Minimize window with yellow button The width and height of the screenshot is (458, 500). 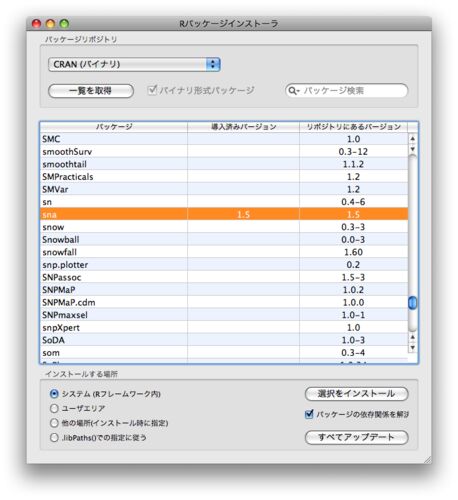50,24
